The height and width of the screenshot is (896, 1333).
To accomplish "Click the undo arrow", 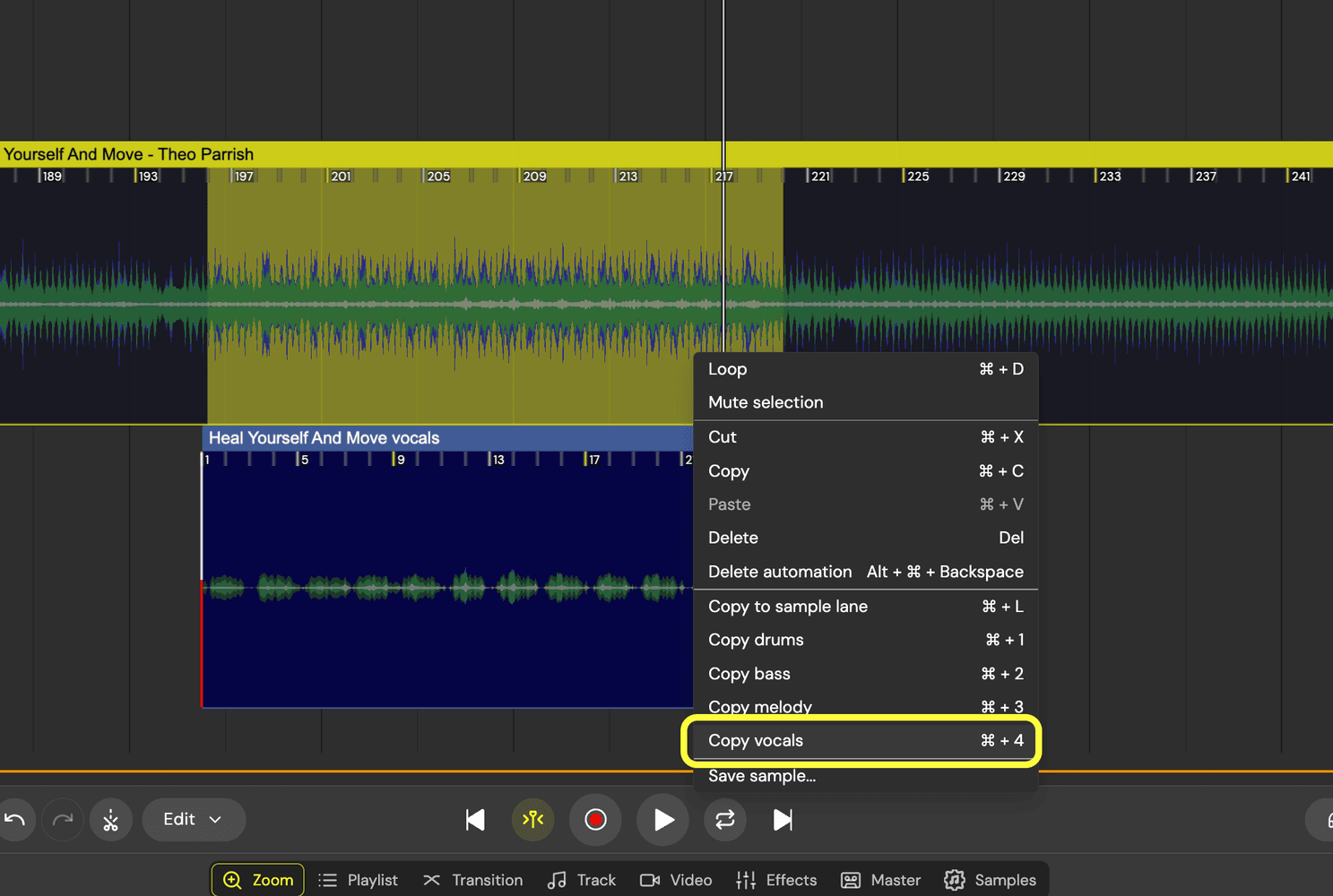I will click(x=18, y=819).
